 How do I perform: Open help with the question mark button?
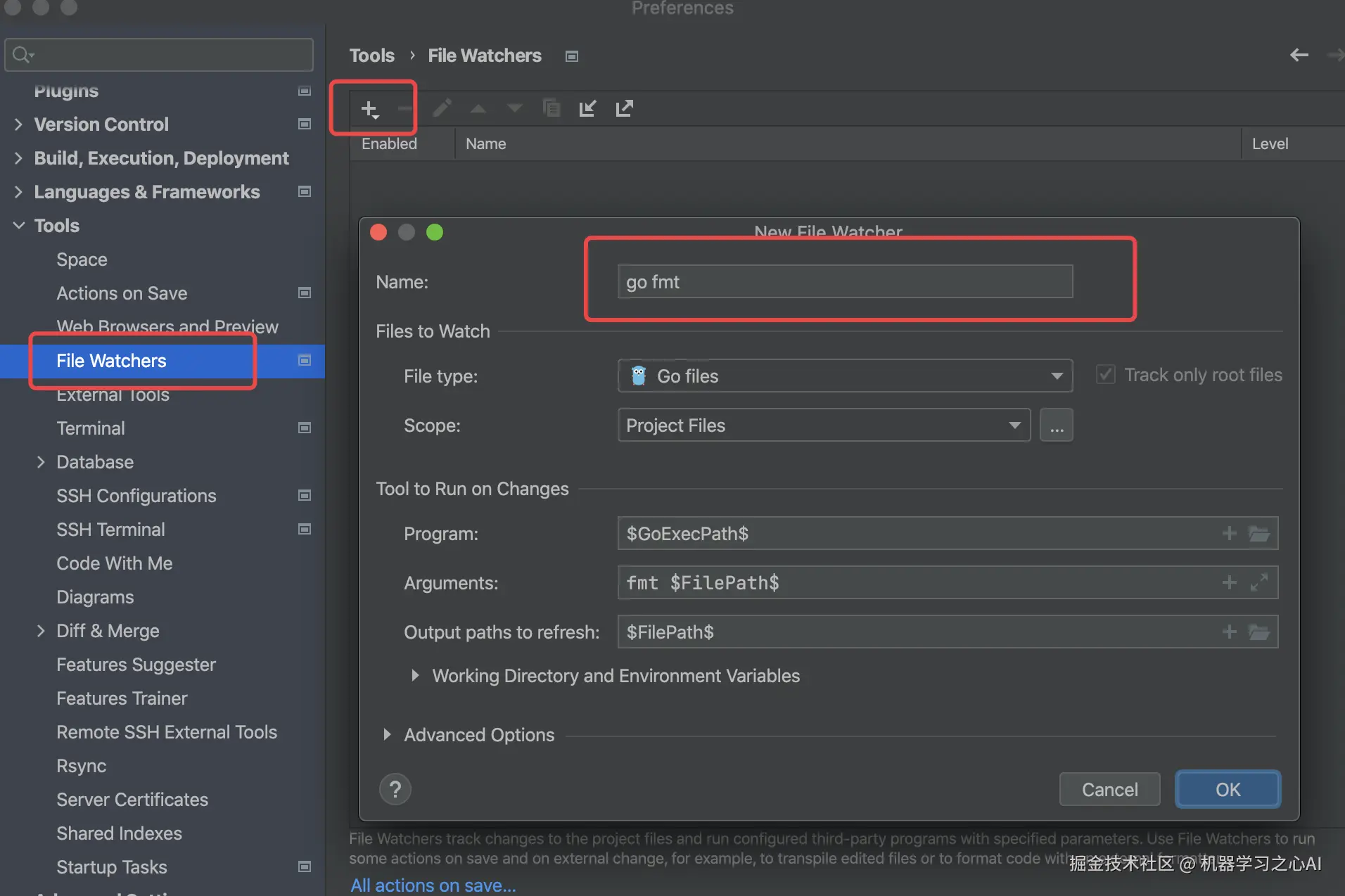tap(395, 789)
